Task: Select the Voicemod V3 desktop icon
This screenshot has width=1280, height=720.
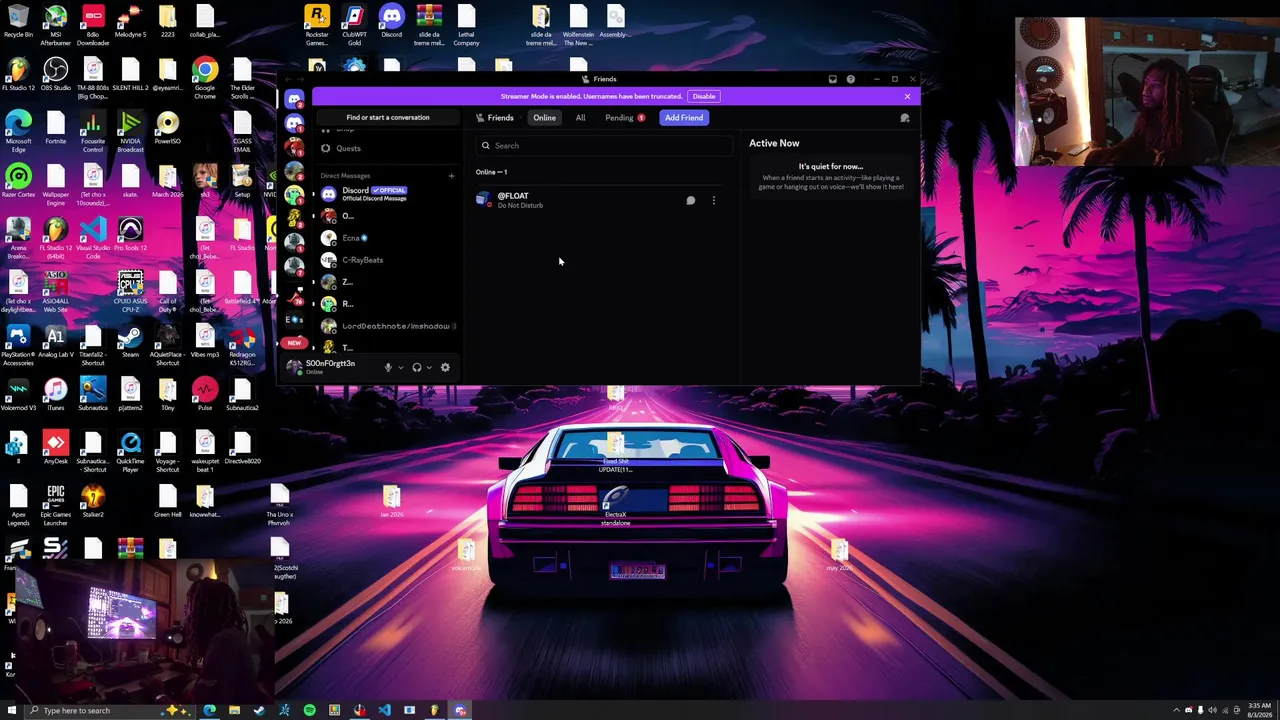Action: click(x=18, y=395)
